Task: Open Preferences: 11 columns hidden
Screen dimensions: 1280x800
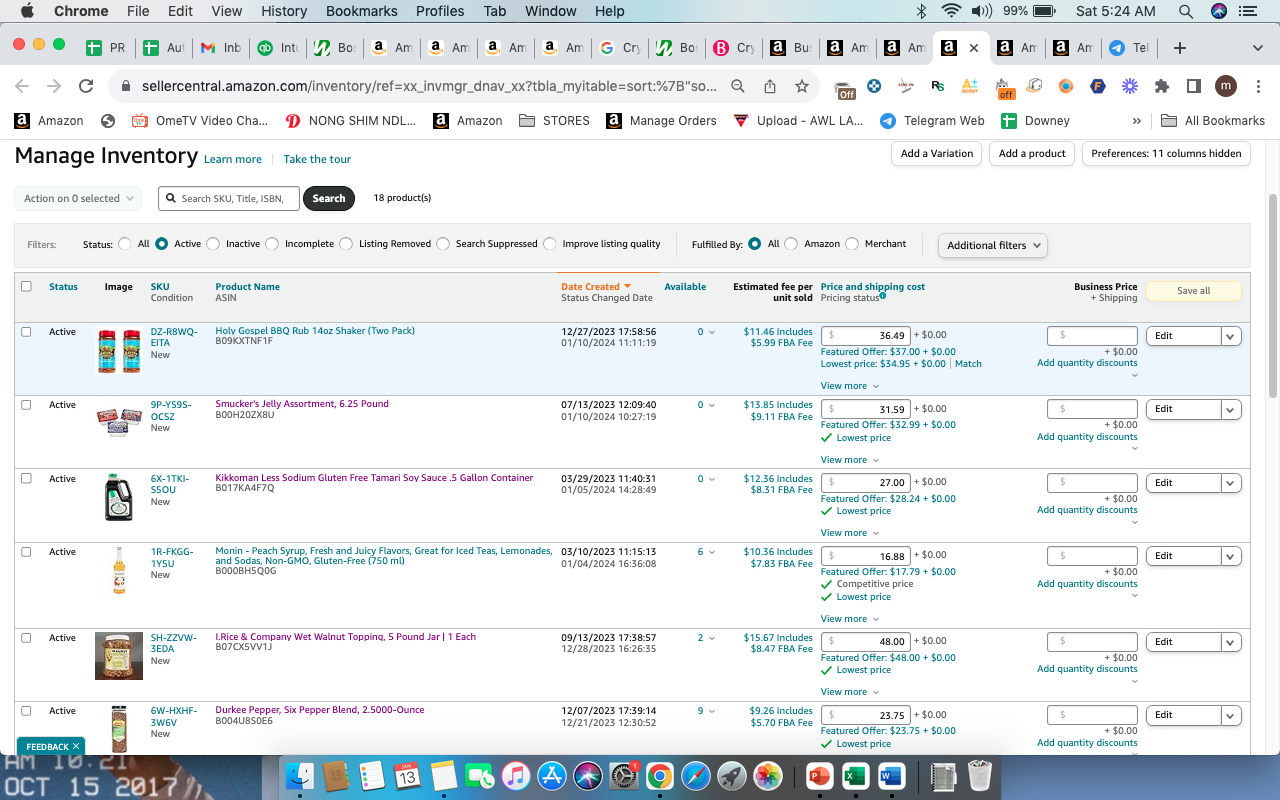Action: pyautogui.click(x=1166, y=153)
